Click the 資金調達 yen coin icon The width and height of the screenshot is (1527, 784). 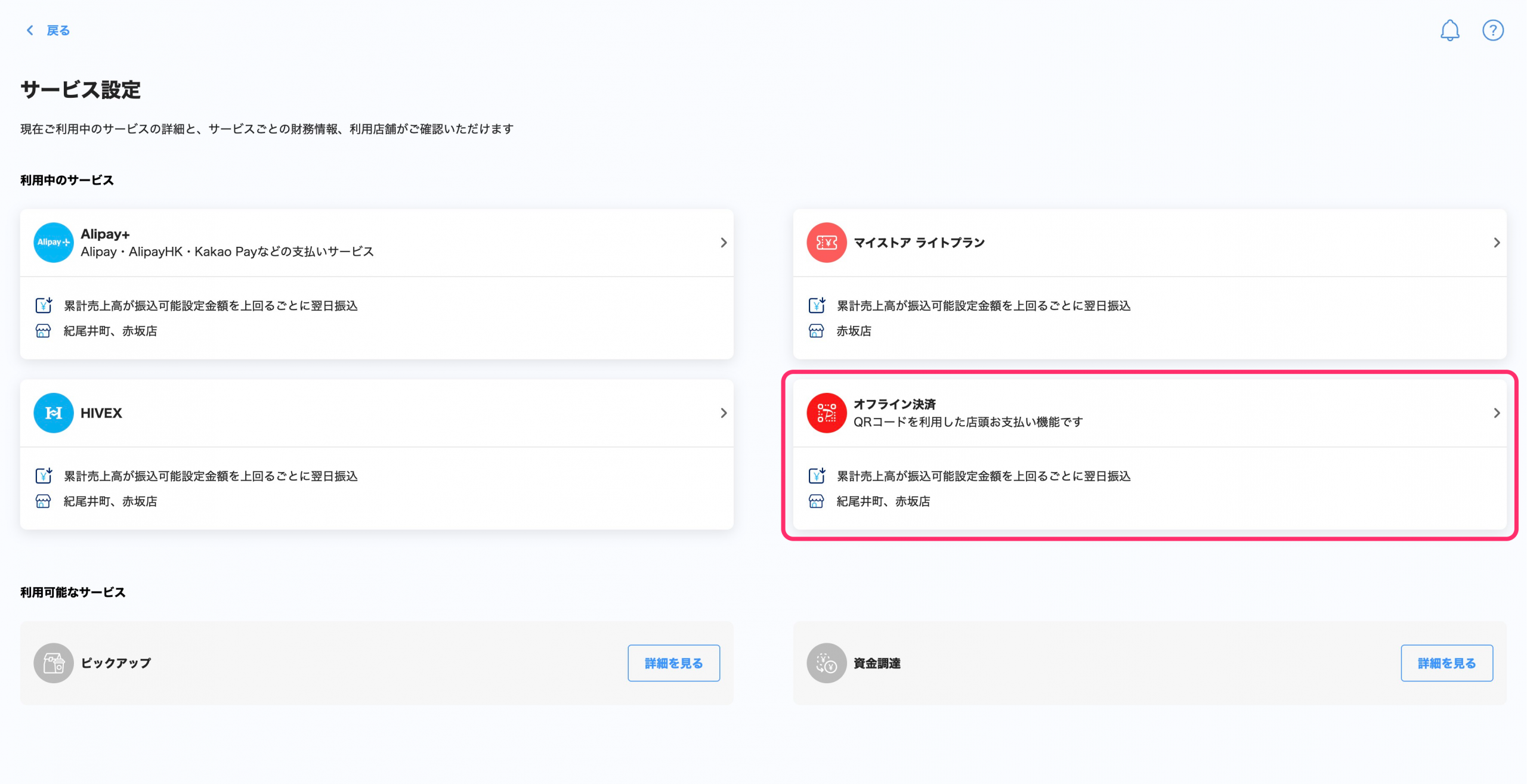point(826,663)
